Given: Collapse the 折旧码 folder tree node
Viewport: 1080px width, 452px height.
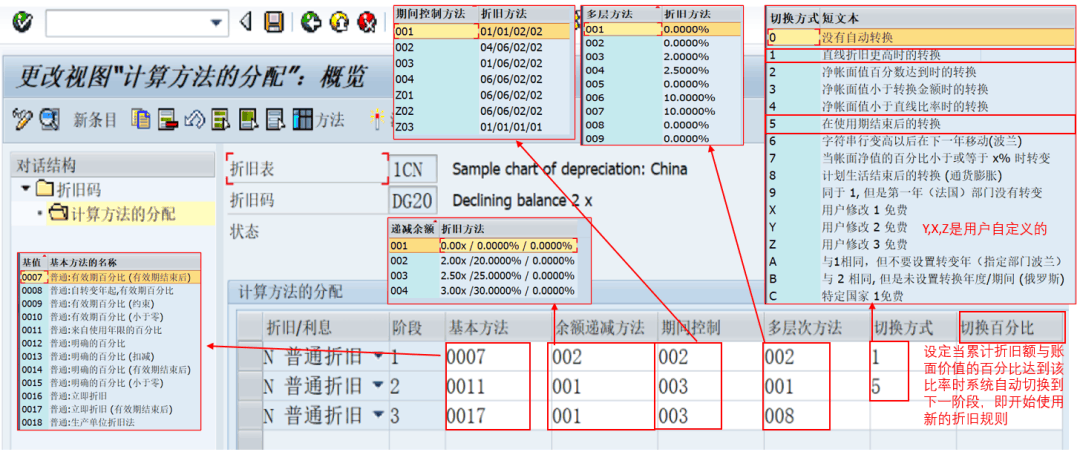Looking at the screenshot, I should [26, 189].
